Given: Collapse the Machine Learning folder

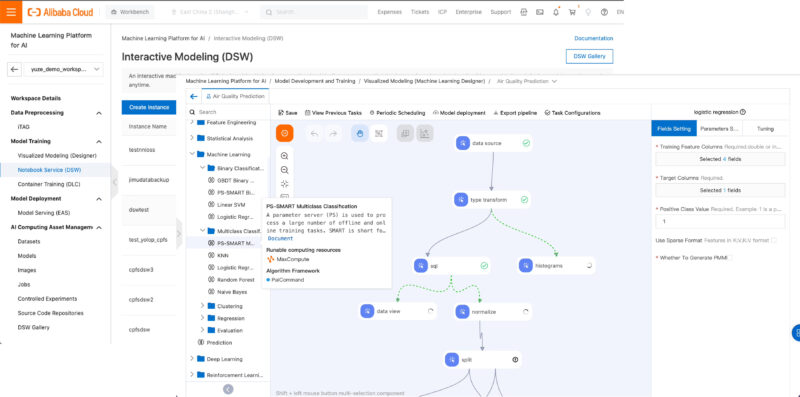Looking at the screenshot, I should tap(192, 154).
